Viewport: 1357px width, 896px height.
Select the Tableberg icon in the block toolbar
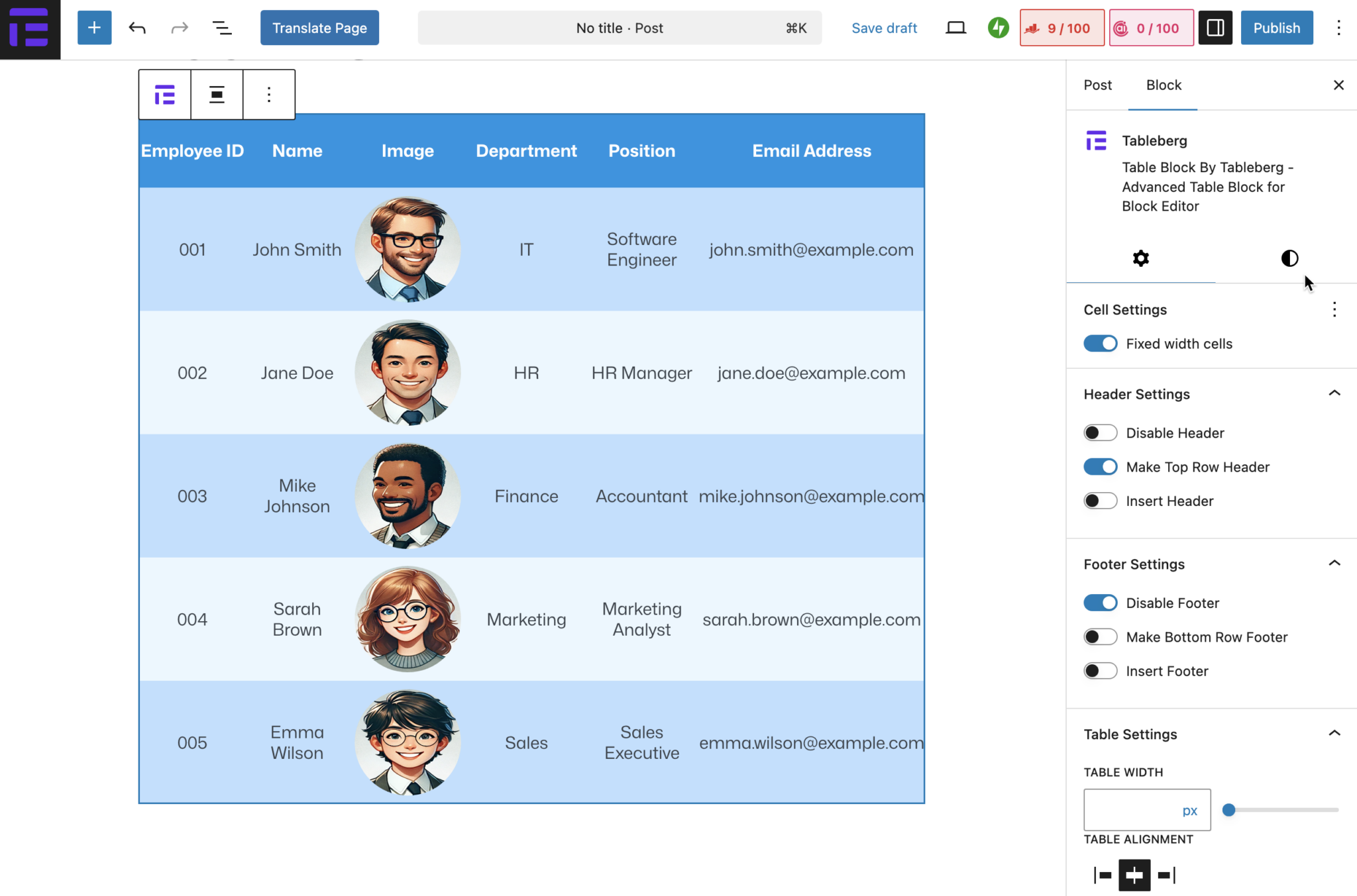pos(164,94)
